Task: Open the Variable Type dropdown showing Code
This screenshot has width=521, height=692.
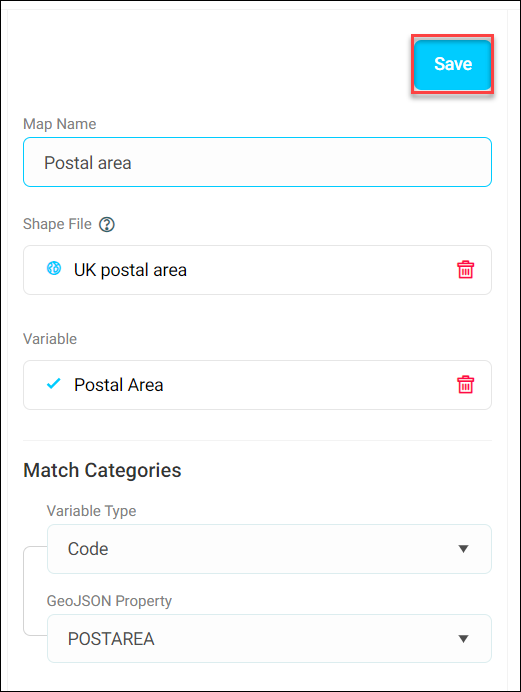Action: tap(269, 549)
